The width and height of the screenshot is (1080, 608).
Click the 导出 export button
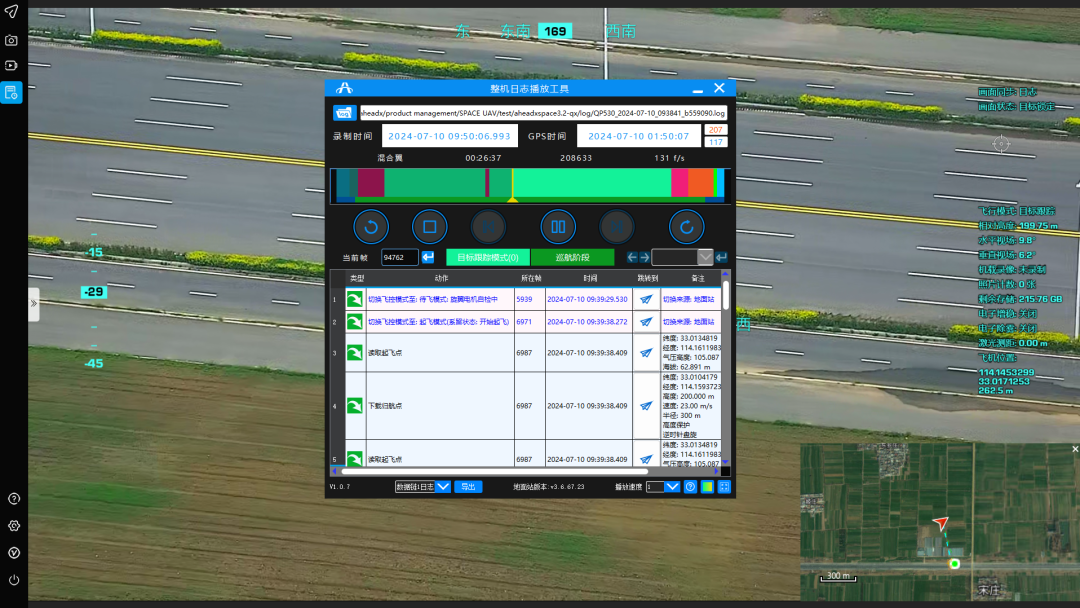point(467,487)
